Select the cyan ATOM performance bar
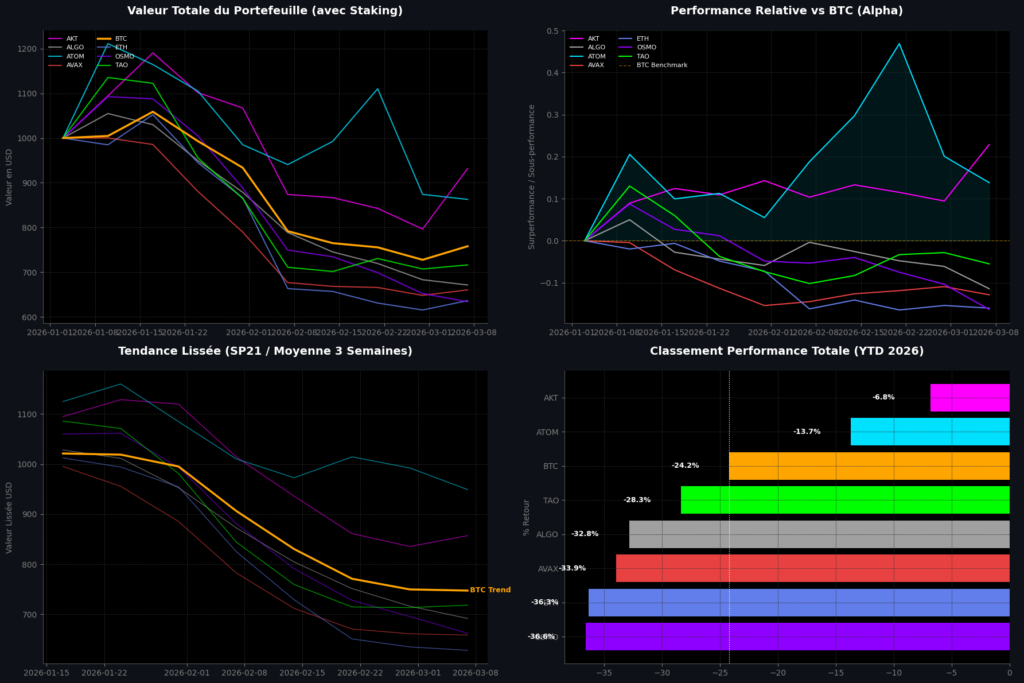1024x683 pixels. pyautogui.click(x=929, y=431)
